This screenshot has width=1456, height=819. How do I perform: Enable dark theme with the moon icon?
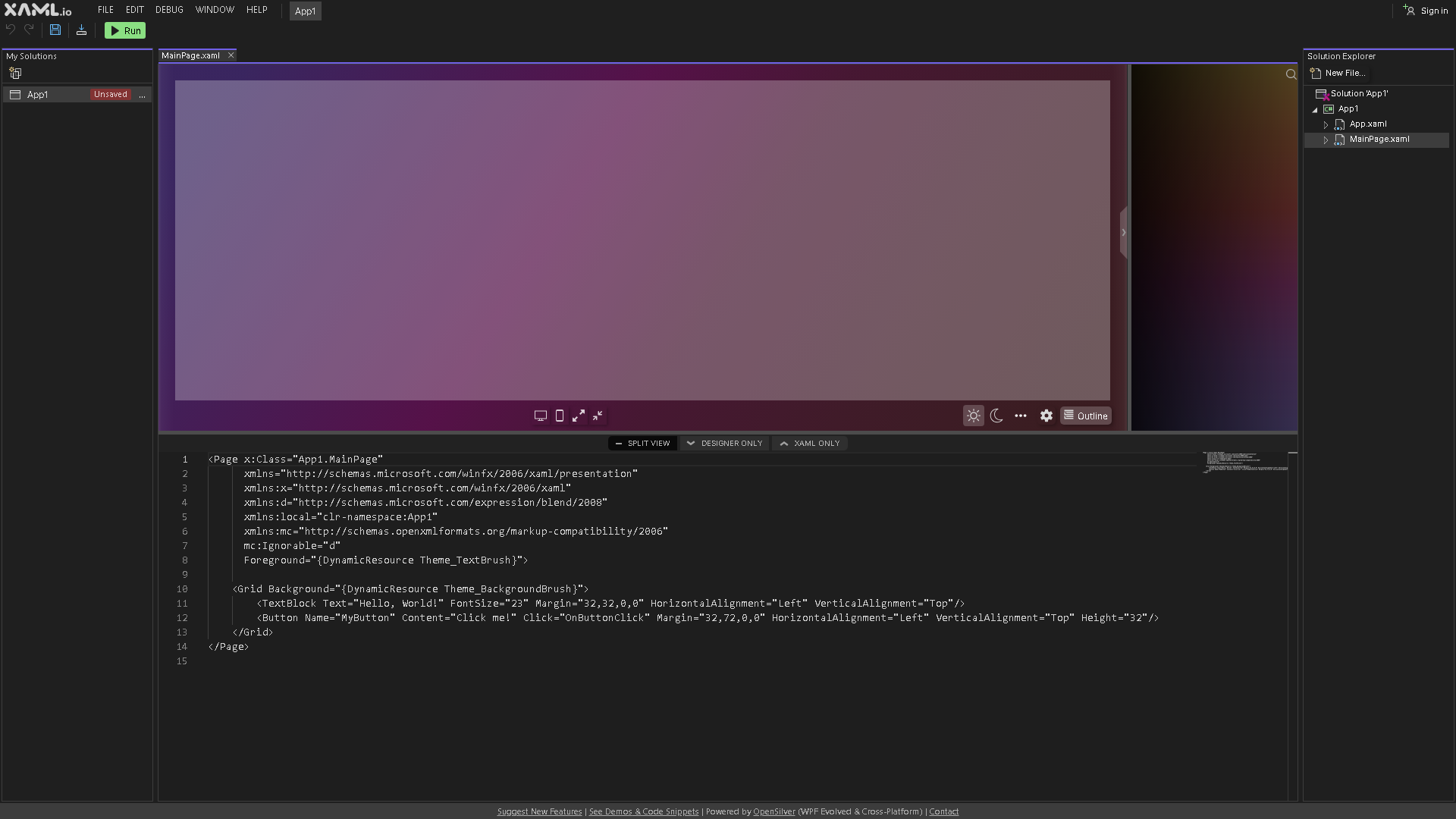[x=997, y=416]
